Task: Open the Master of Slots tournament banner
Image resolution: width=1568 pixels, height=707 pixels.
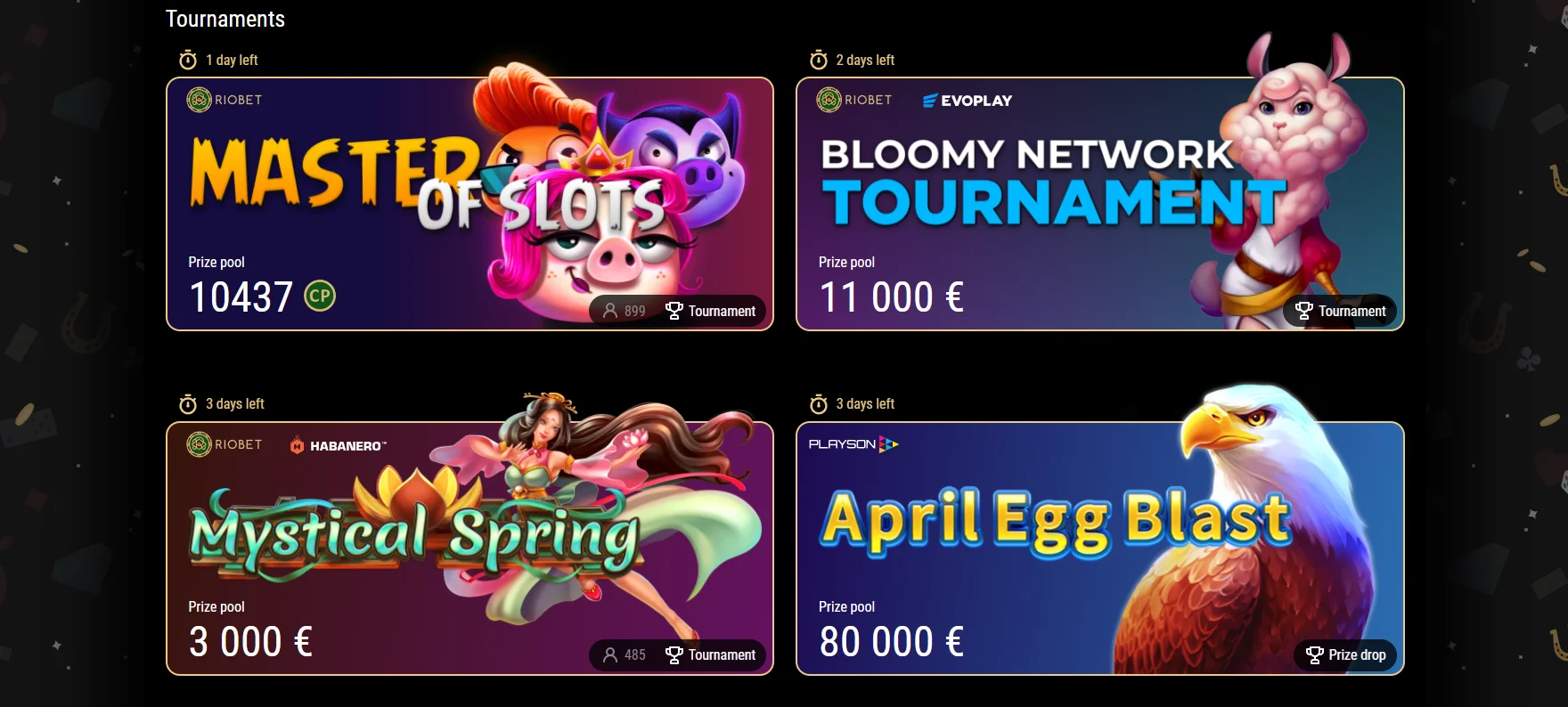Action: pyautogui.click(x=470, y=204)
